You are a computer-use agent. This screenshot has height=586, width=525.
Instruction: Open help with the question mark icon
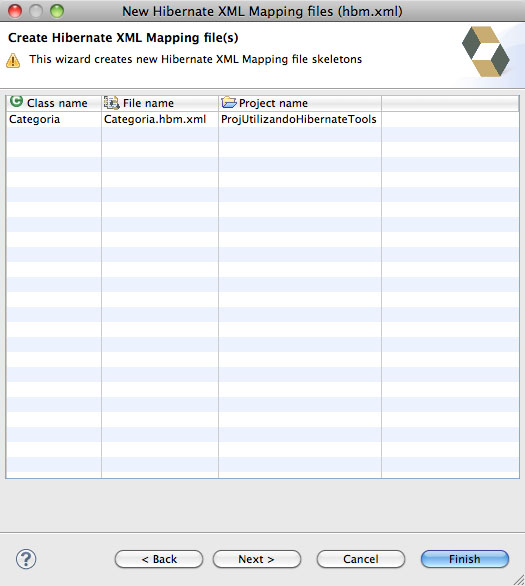26,559
